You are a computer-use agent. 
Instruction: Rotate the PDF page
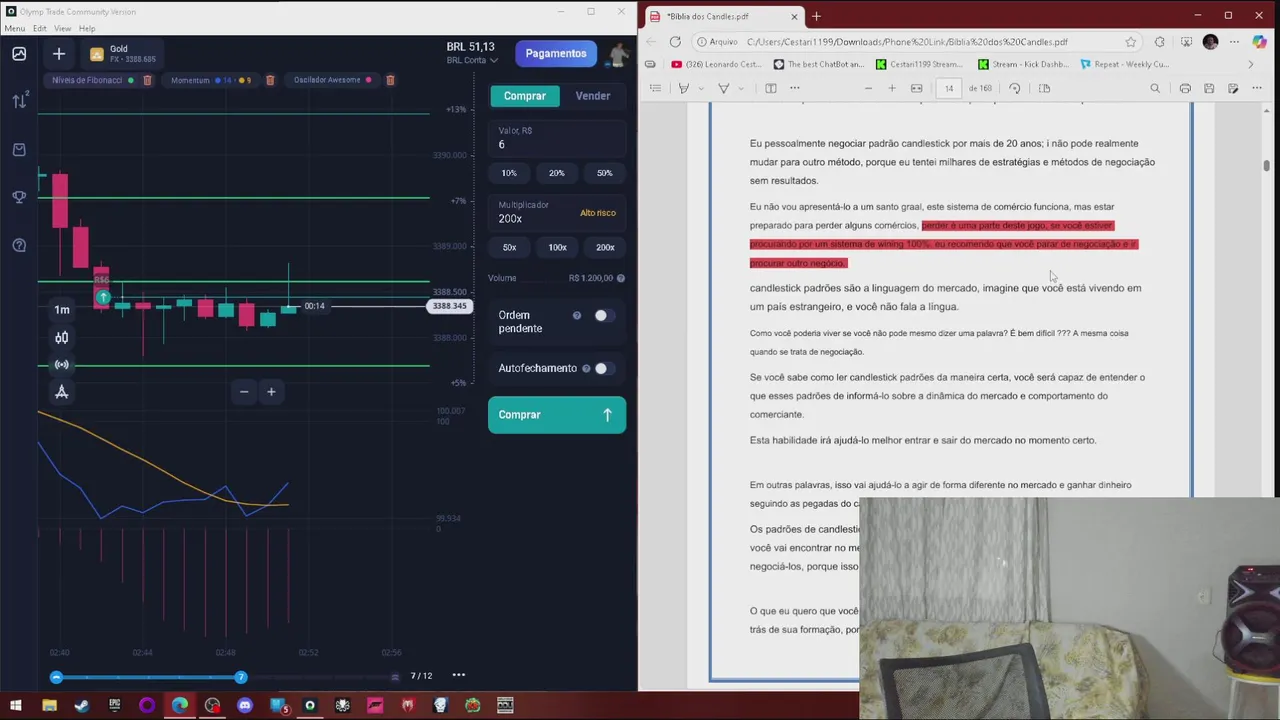pos(1015,88)
